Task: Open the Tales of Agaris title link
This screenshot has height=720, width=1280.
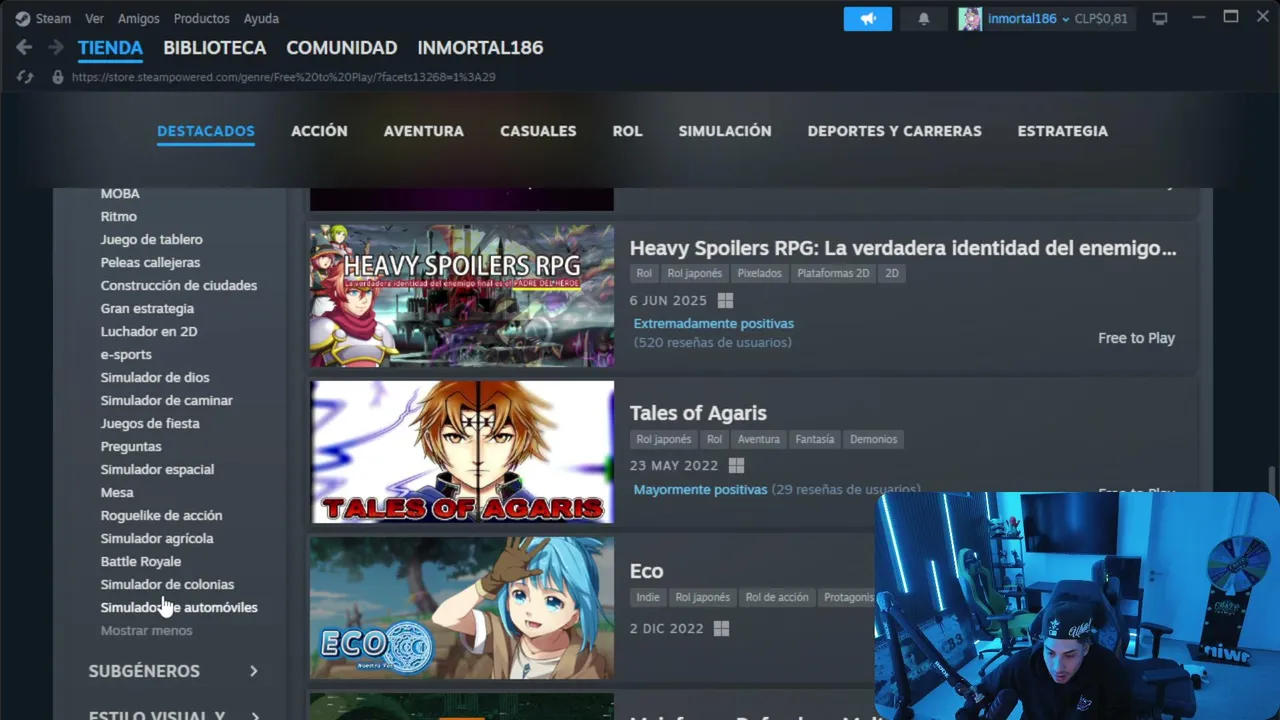Action: coord(698,413)
